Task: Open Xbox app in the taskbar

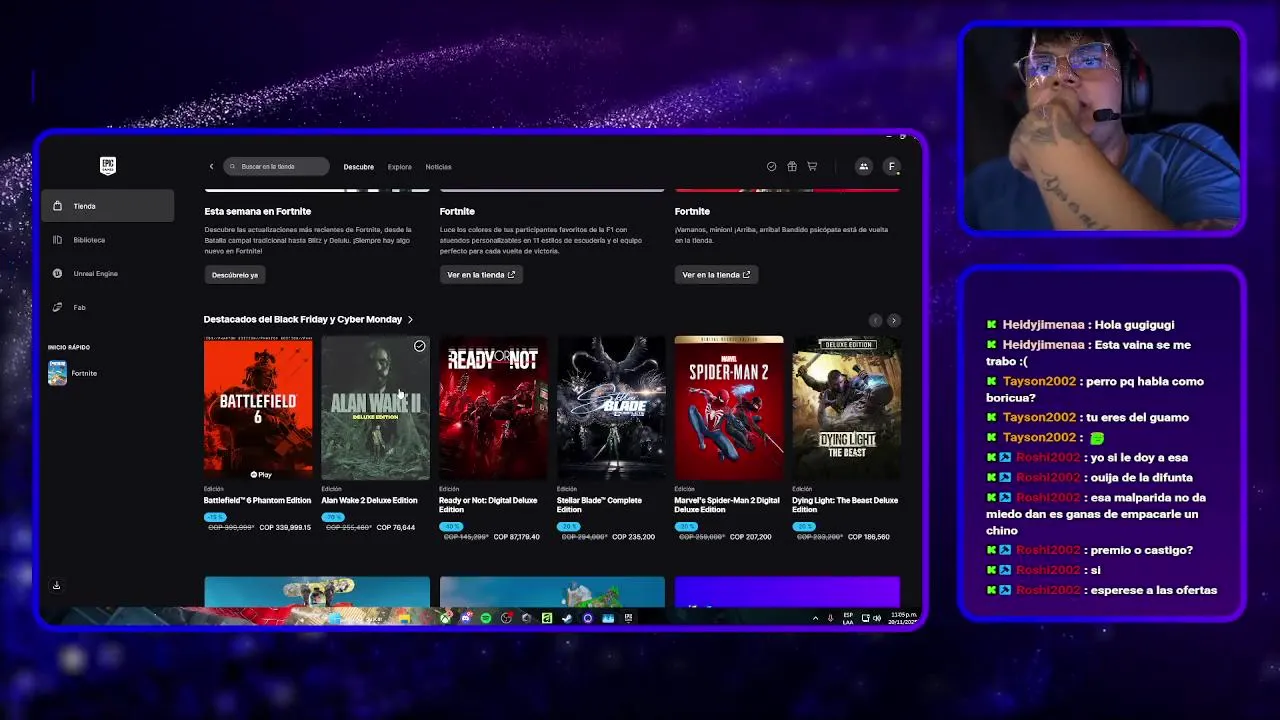Action: tap(446, 618)
